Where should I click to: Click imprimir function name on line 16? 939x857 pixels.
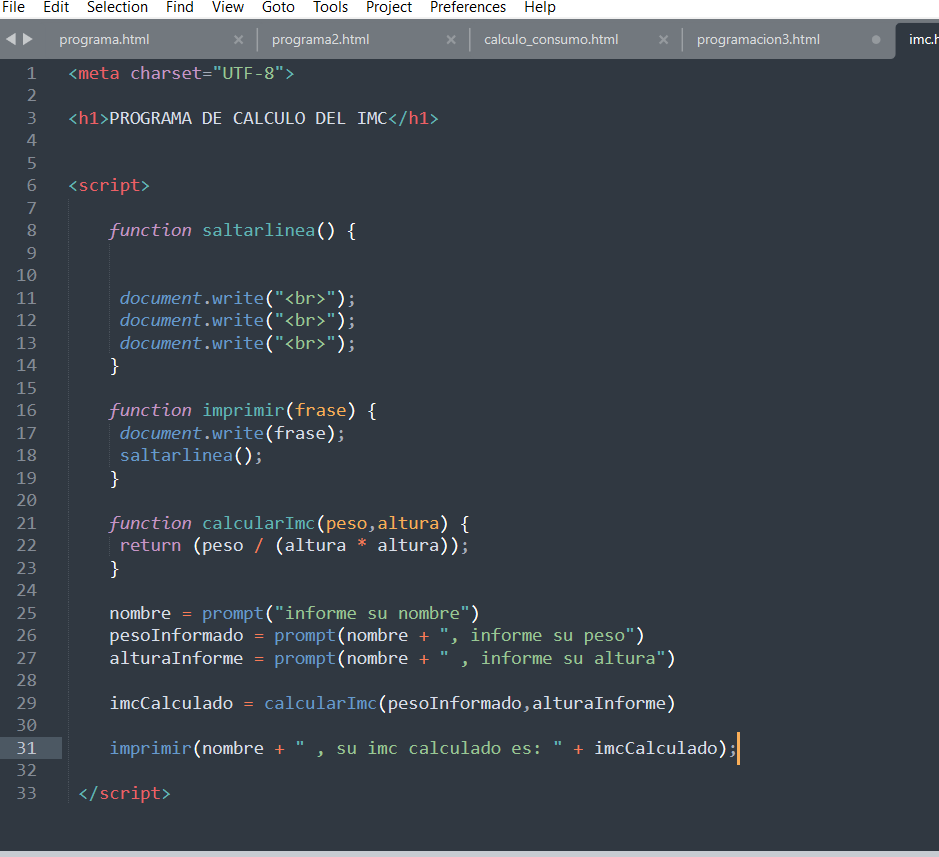pyautogui.click(x=243, y=410)
